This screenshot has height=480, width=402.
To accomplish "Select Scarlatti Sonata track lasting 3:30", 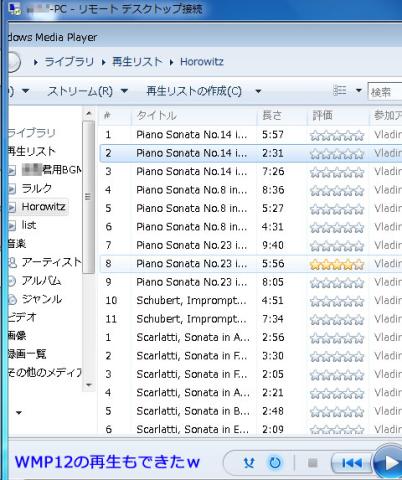I will tap(251, 356).
